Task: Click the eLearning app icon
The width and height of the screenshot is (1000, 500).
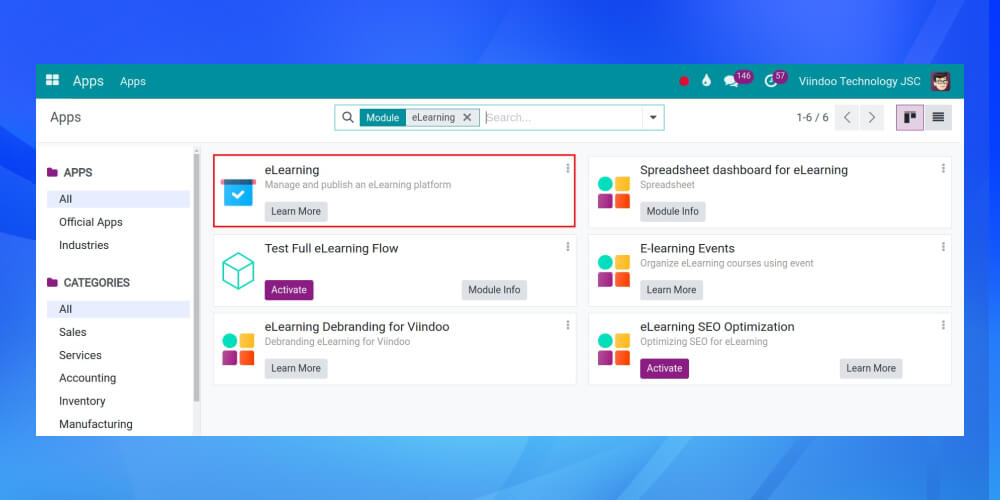Action: point(239,192)
